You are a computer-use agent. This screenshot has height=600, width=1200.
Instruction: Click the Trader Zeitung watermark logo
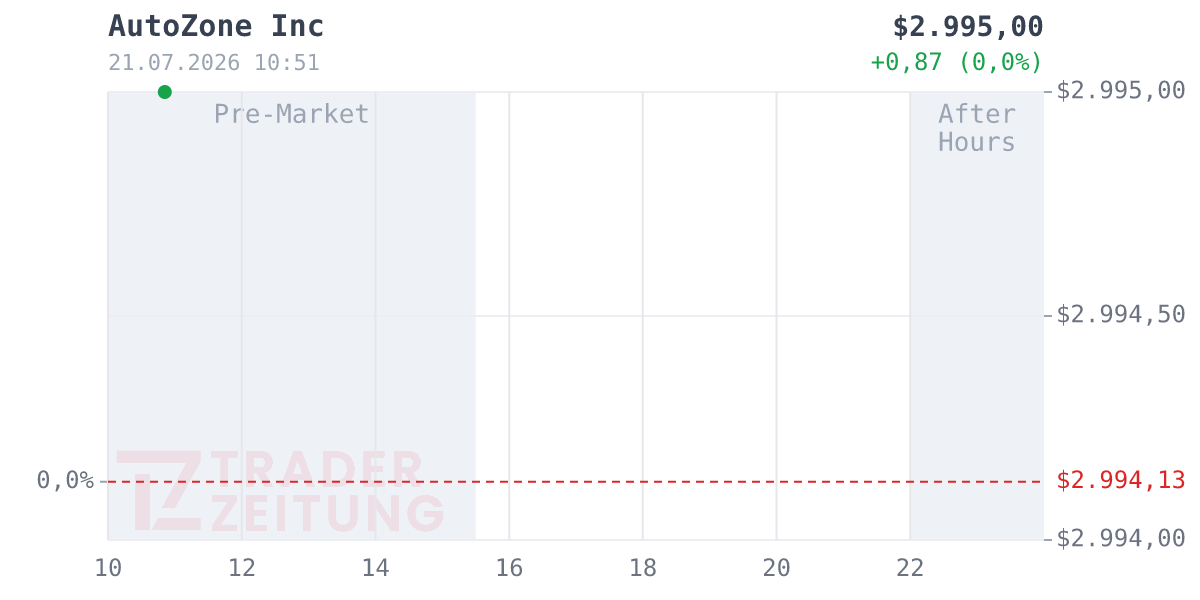point(280,491)
